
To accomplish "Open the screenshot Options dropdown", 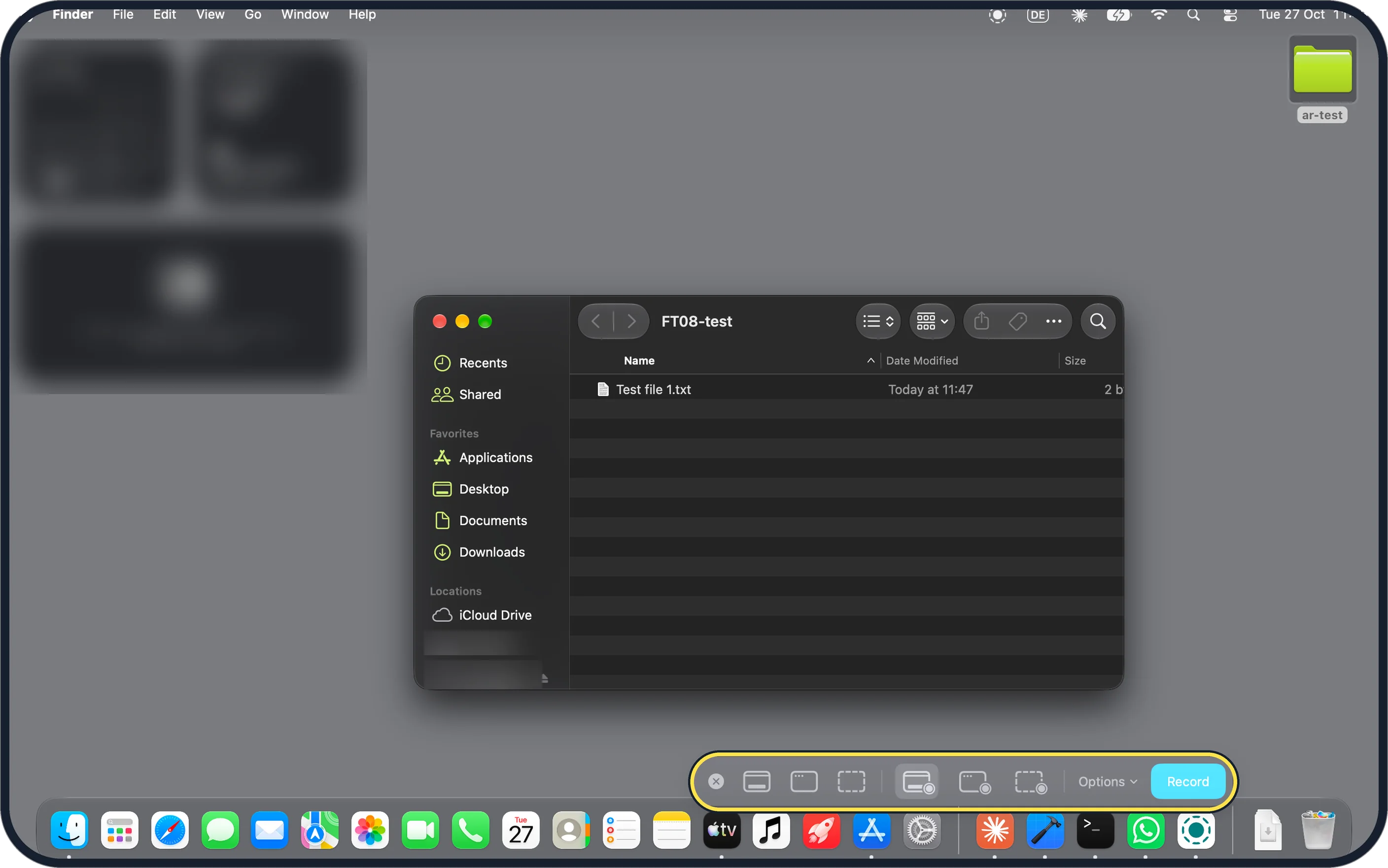I will pos(1107,781).
